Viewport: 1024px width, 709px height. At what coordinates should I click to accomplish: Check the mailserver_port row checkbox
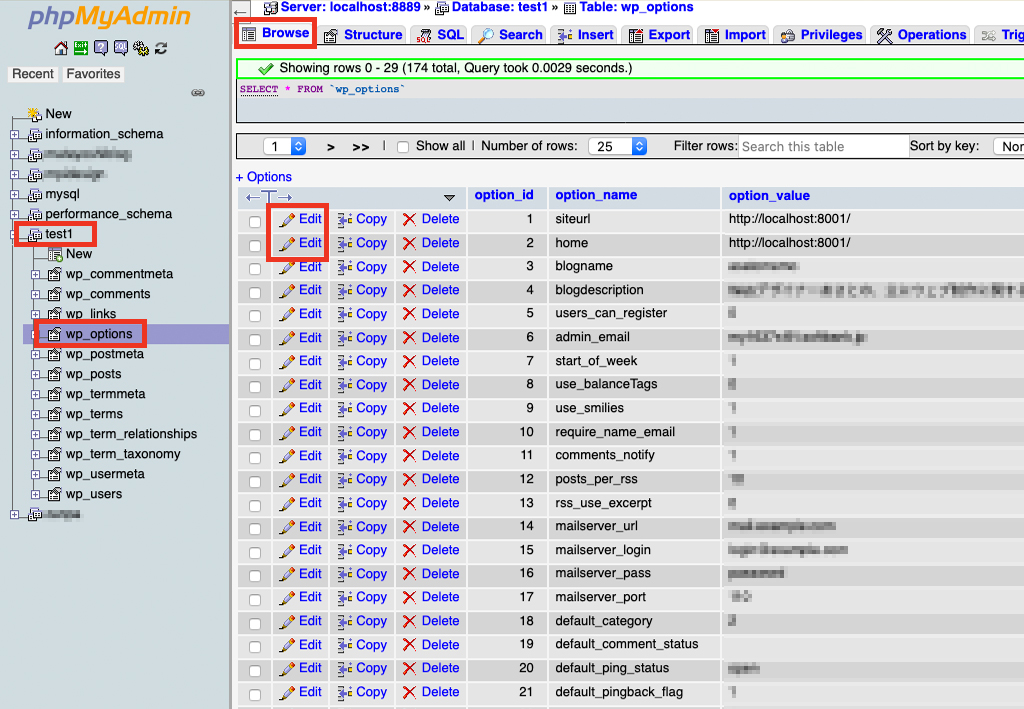(x=255, y=599)
